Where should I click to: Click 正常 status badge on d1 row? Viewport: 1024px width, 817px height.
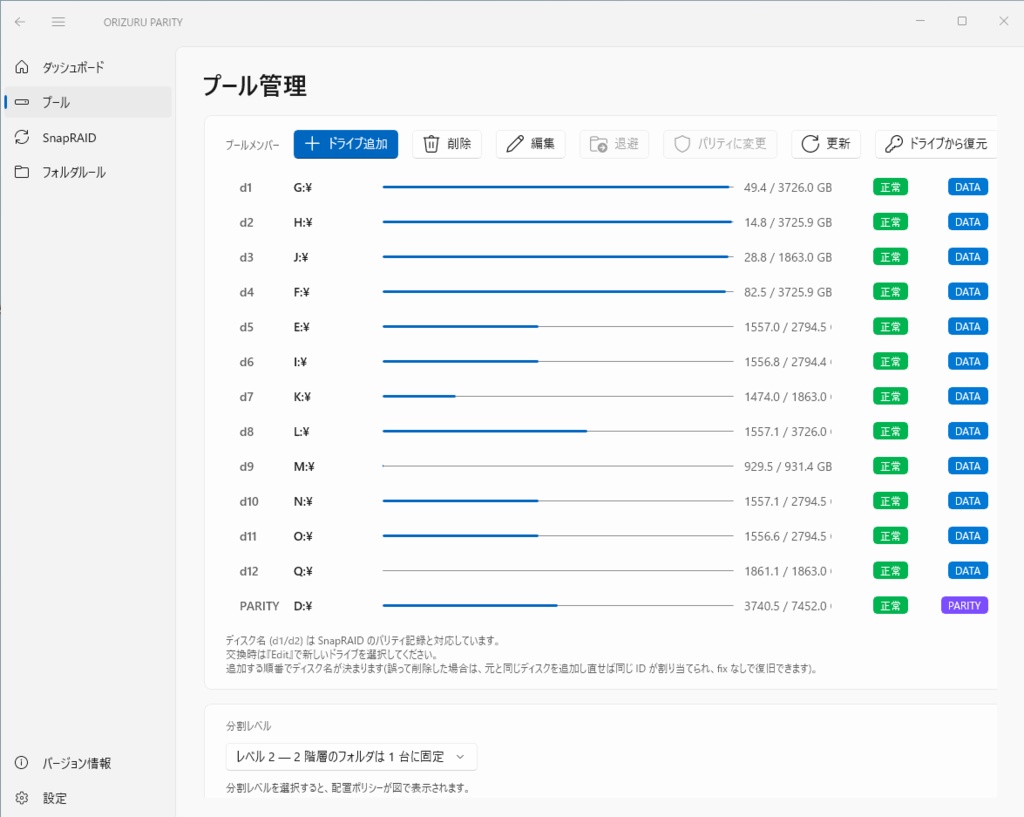(890, 187)
